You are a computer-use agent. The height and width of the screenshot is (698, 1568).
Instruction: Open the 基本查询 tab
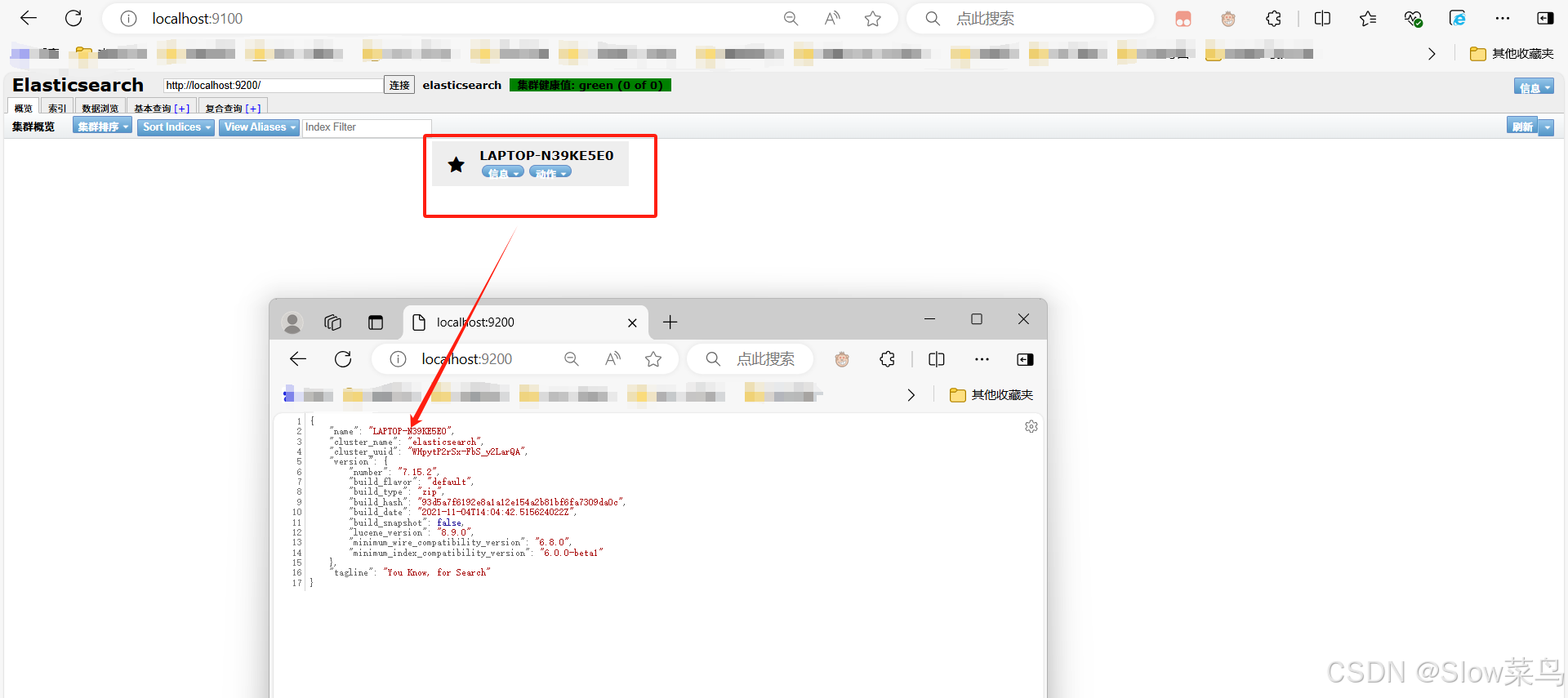(152, 108)
